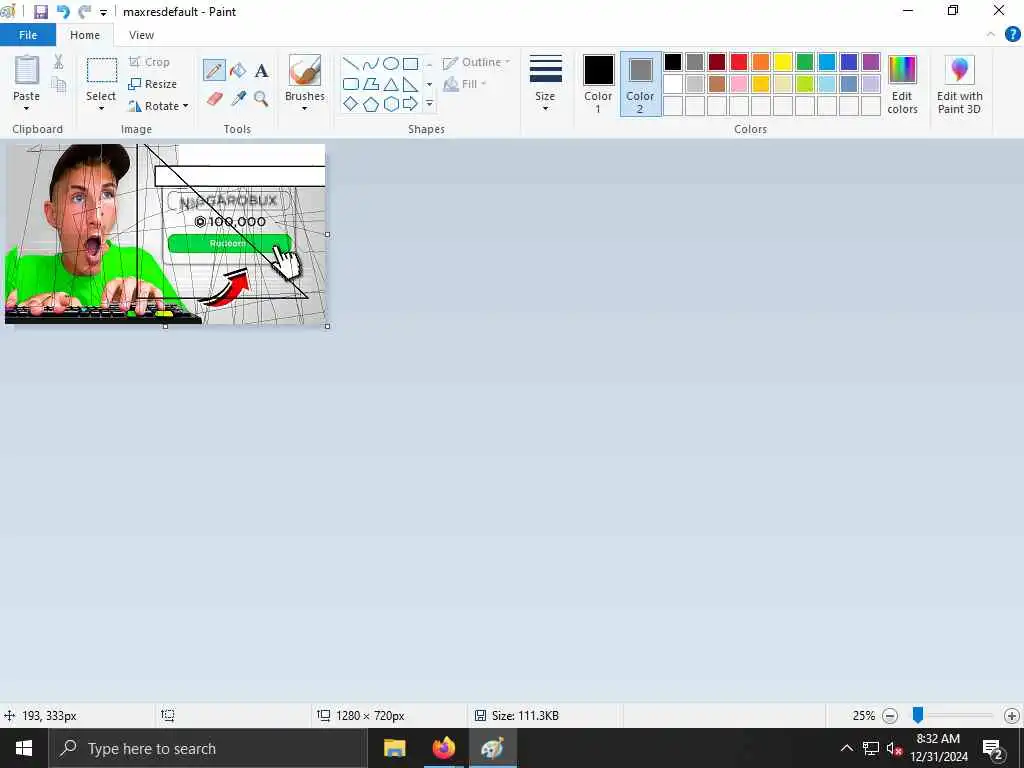Image resolution: width=1024 pixels, height=768 pixels.
Task: Click the Save icon in title bar
Action: pyautogui.click(x=40, y=12)
